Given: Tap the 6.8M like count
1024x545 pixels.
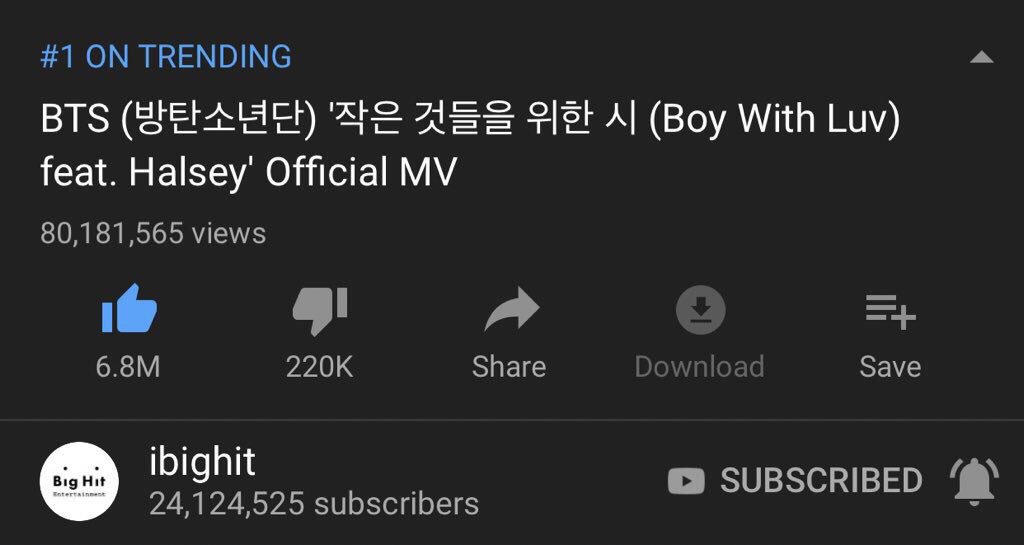Looking at the screenshot, I should tap(128, 367).
